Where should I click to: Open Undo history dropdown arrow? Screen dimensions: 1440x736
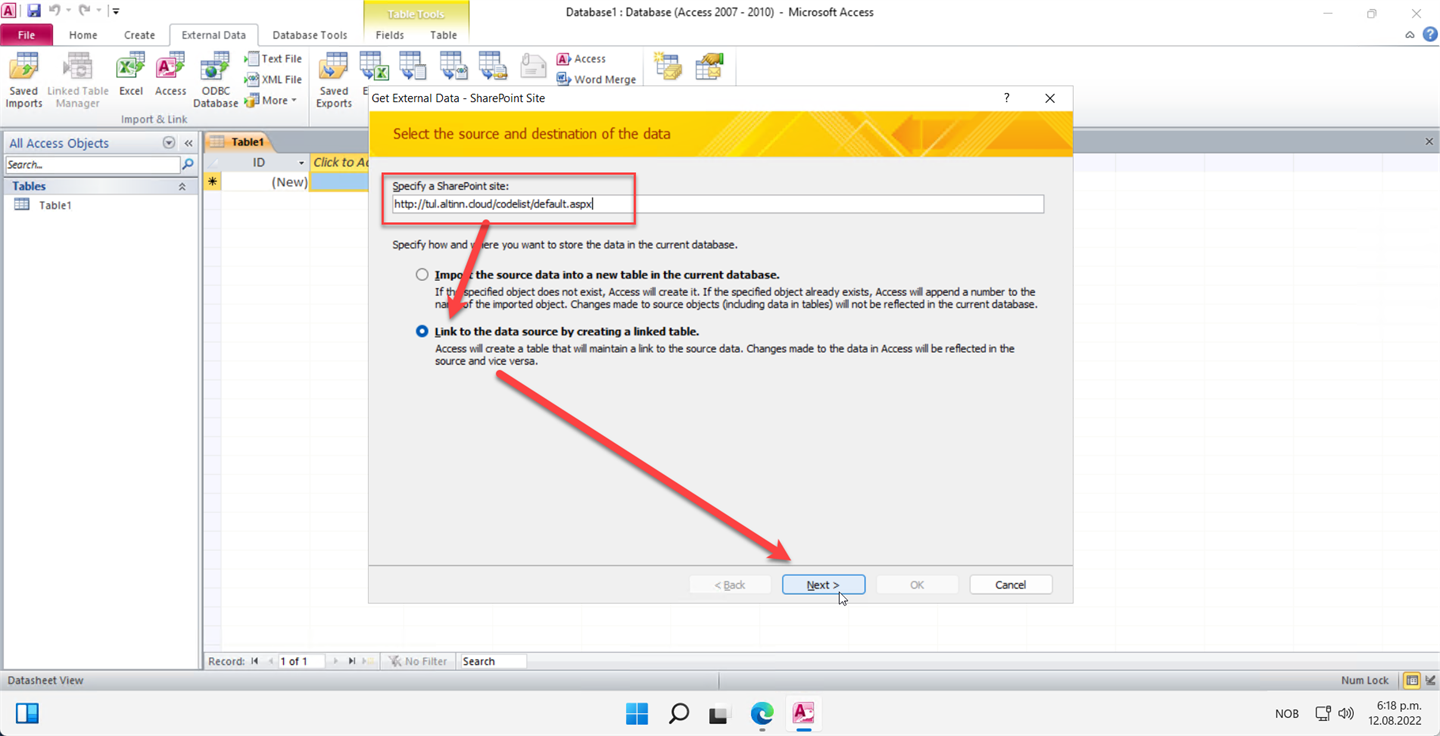pos(67,11)
